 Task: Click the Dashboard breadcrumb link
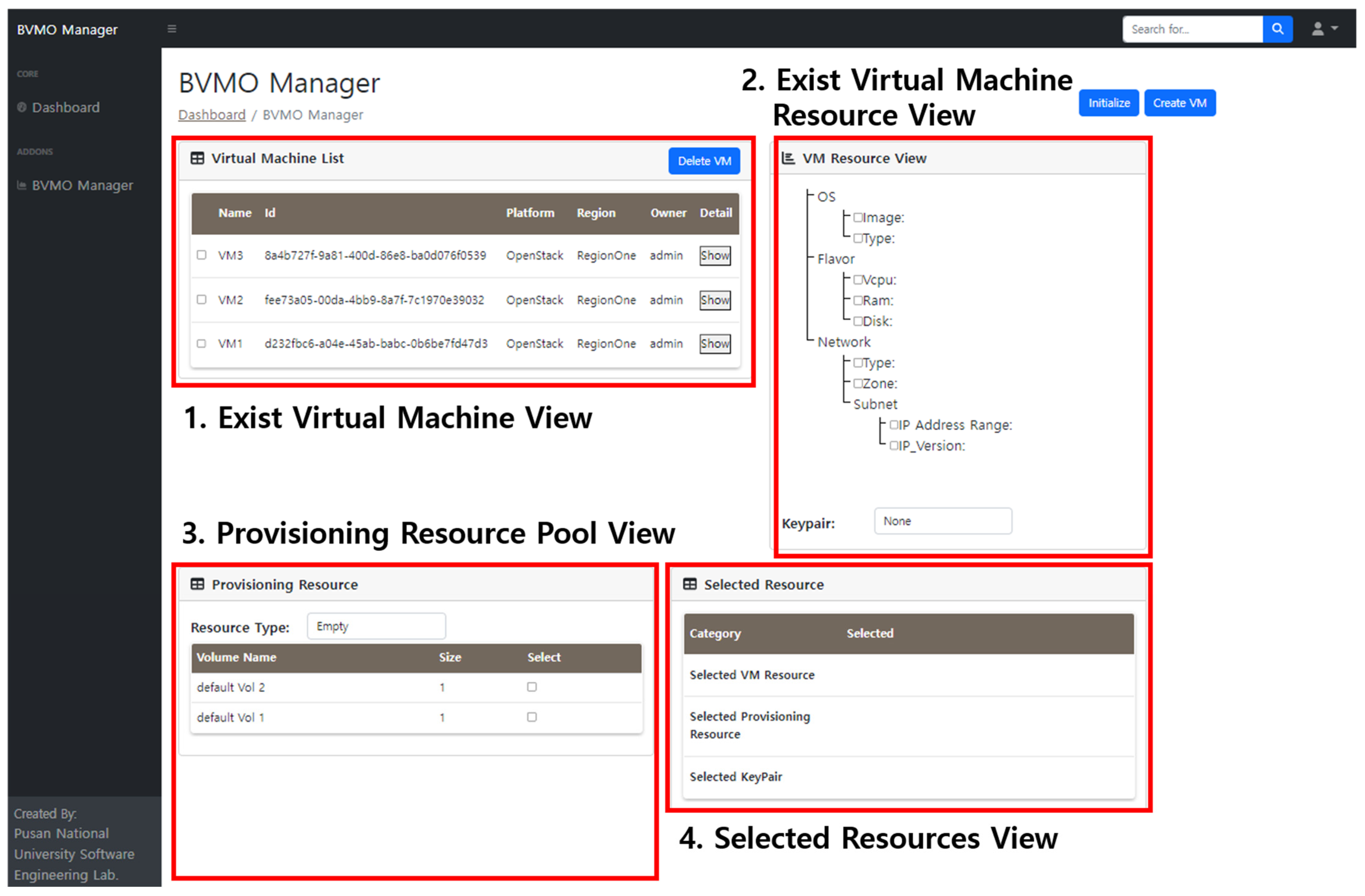click(x=211, y=115)
